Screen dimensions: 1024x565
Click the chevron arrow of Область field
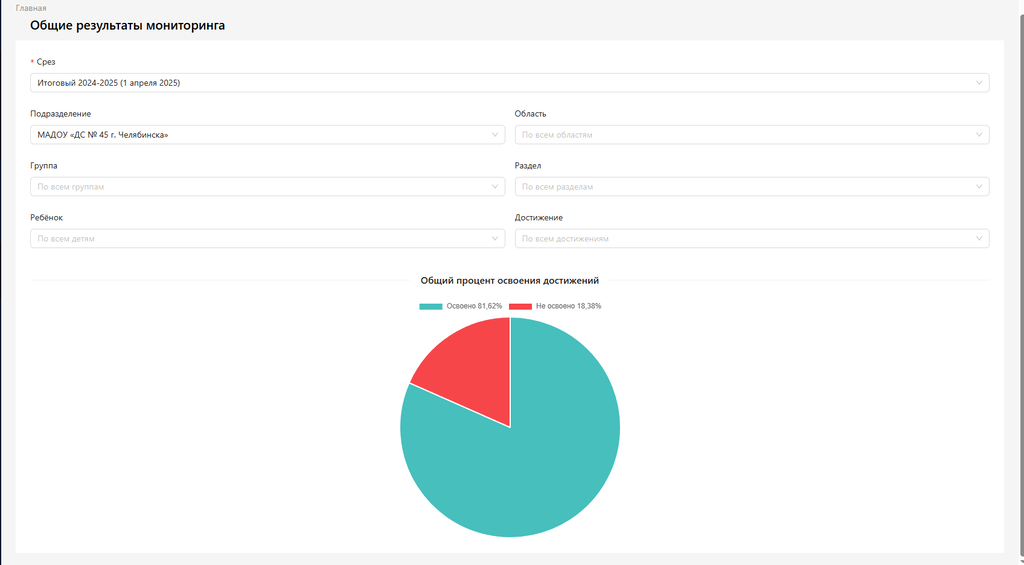pyautogui.click(x=979, y=134)
